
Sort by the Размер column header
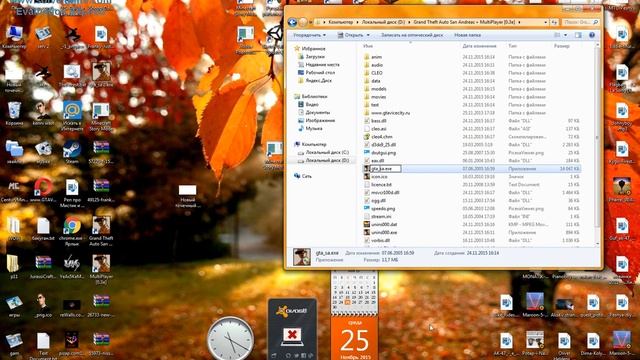[x=562, y=46]
